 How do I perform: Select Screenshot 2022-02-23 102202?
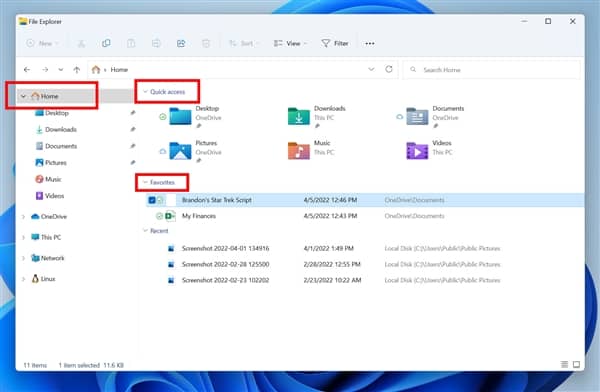click(225, 280)
